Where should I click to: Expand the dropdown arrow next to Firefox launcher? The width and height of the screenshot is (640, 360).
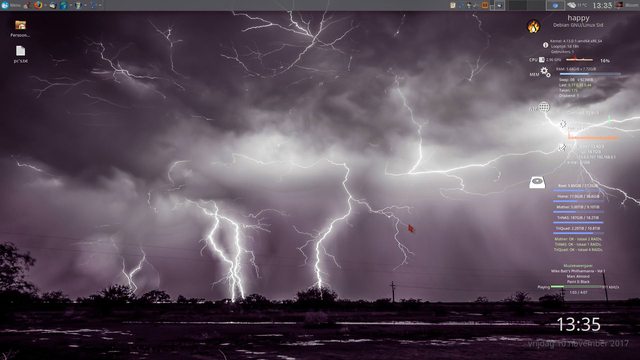45,5
